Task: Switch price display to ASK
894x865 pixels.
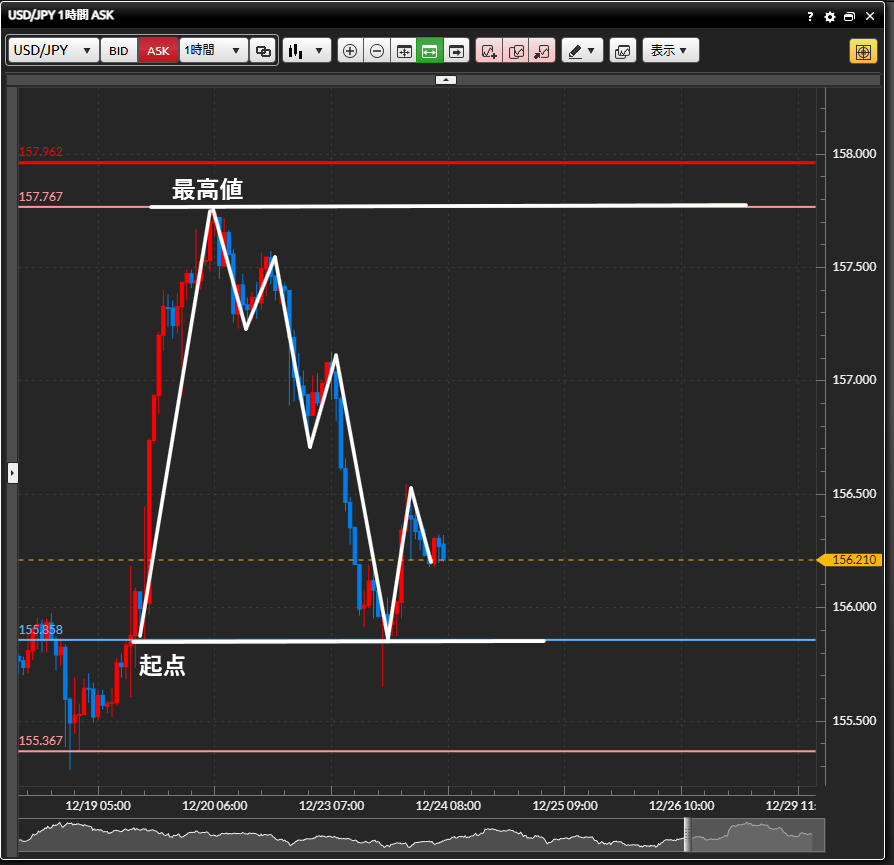Action: pyautogui.click(x=158, y=51)
